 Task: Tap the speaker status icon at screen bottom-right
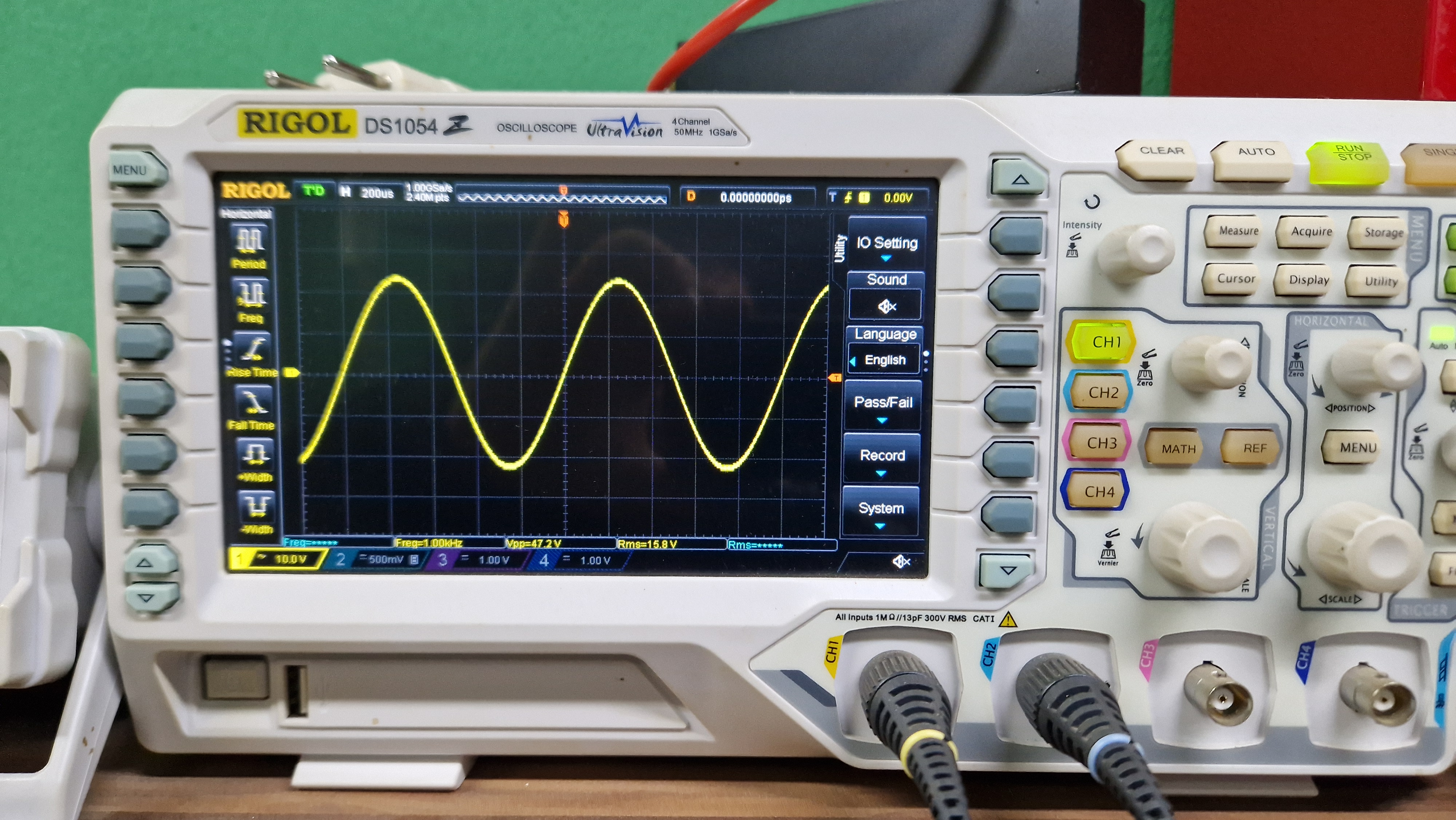click(901, 561)
